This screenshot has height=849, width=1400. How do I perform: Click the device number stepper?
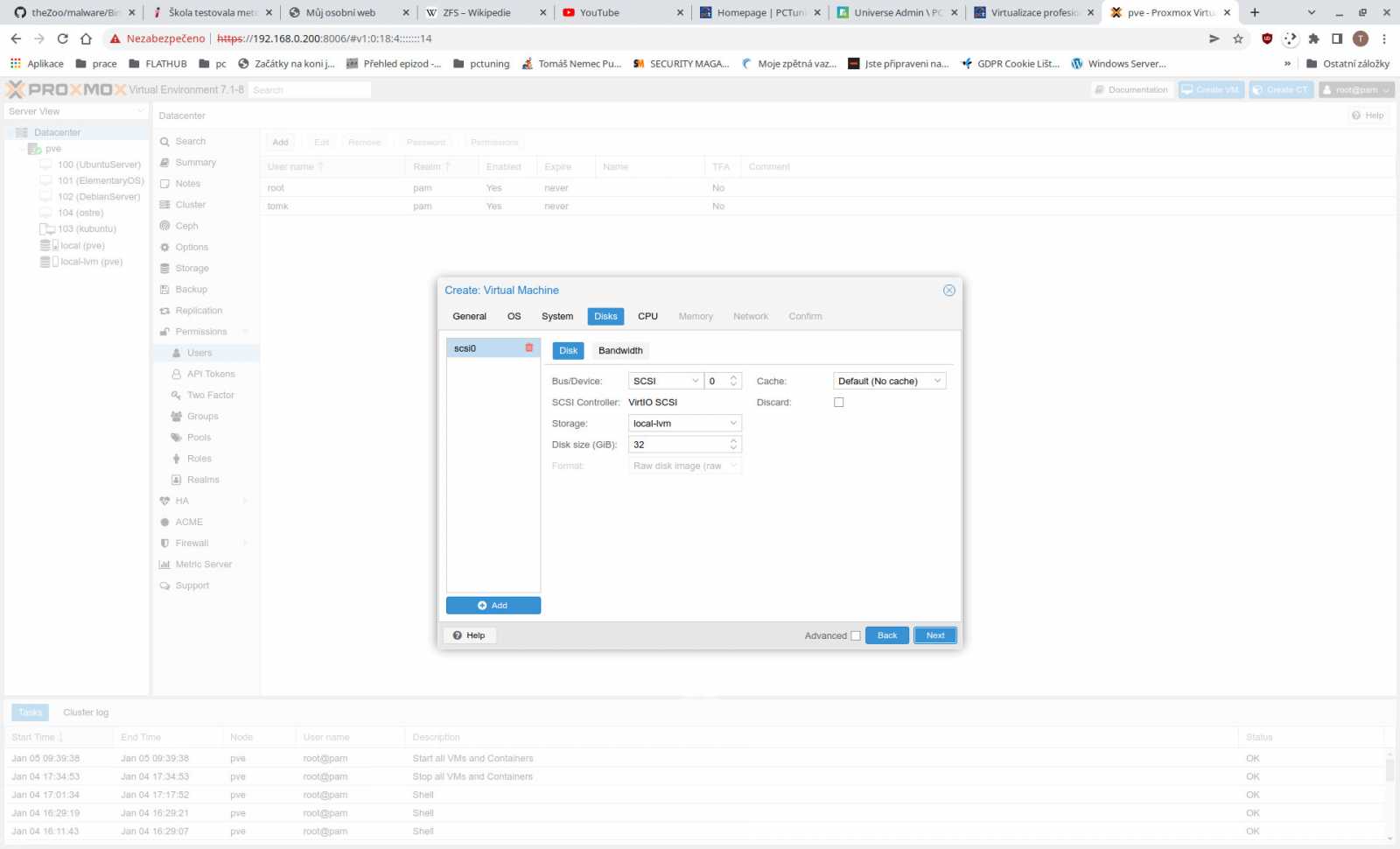733,381
